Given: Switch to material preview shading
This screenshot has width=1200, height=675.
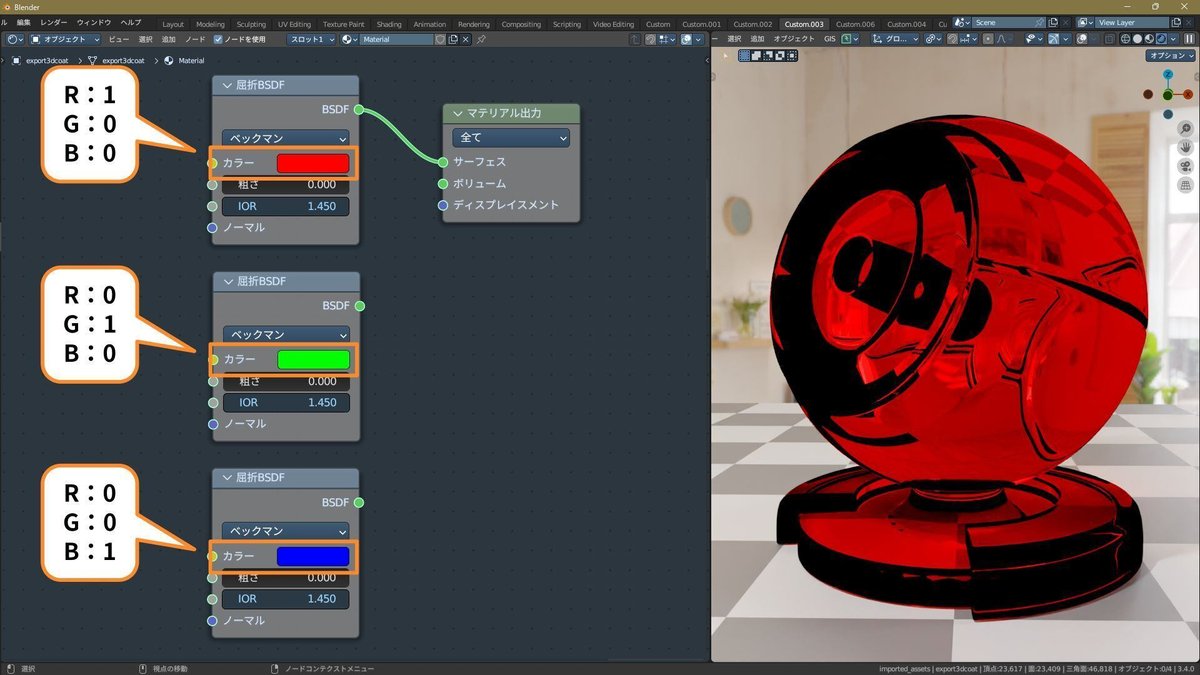Looking at the screenshot, I should (1149, 39).
